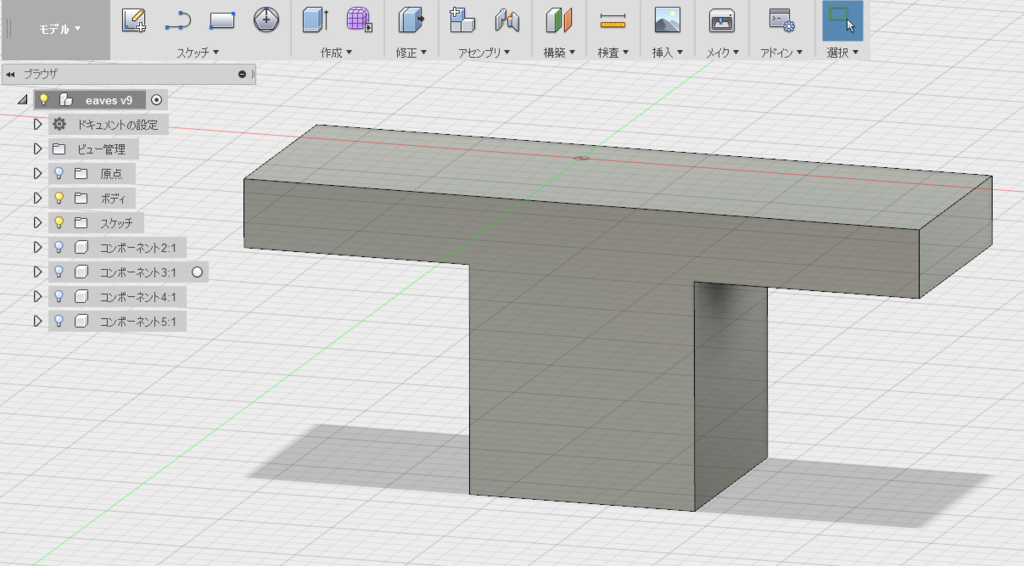This screenshot has width=1024, height=566.
Task: Open the 修正 menu
Action: click(411, 53)
